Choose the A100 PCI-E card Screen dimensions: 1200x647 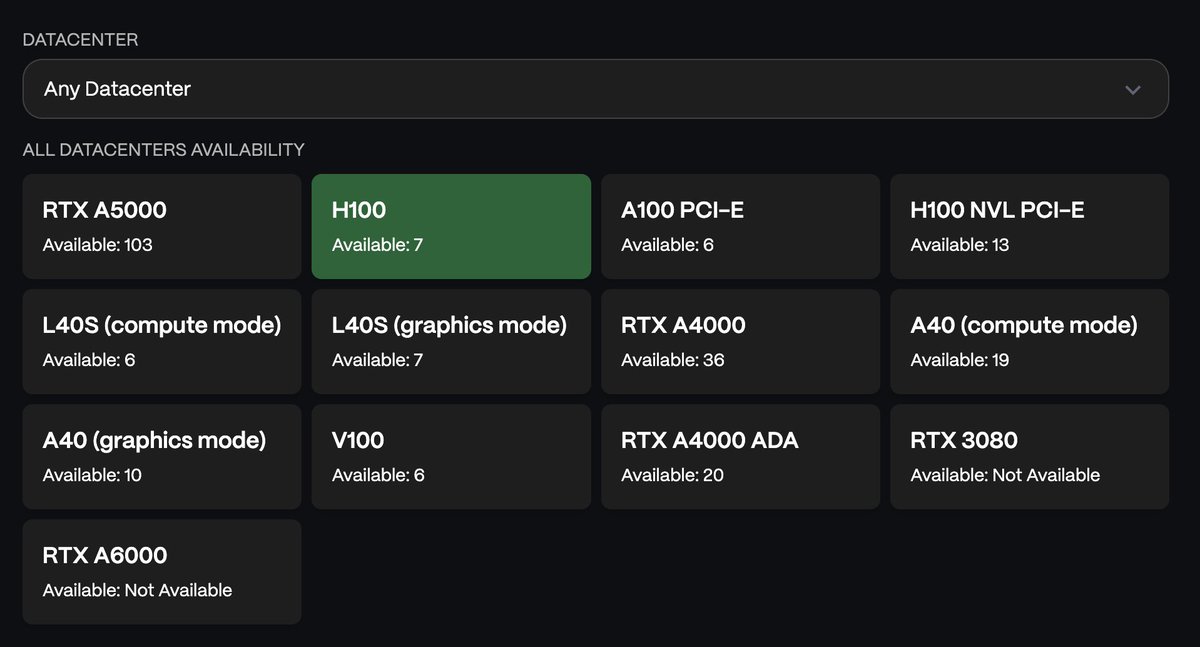coord(740,226)
